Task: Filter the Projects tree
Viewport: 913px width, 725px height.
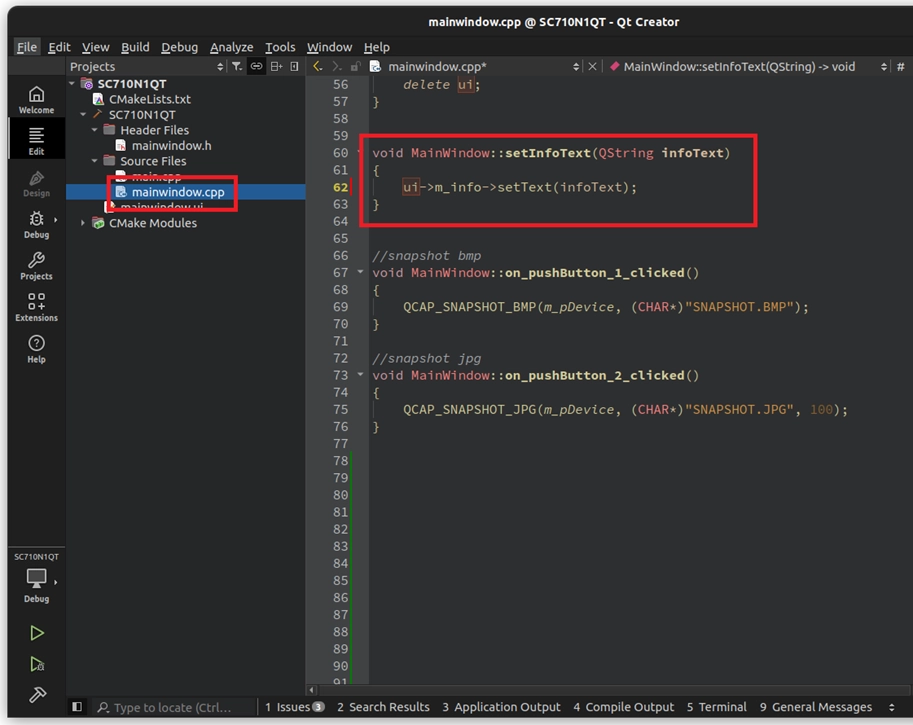Action: (x=236, y=66)
